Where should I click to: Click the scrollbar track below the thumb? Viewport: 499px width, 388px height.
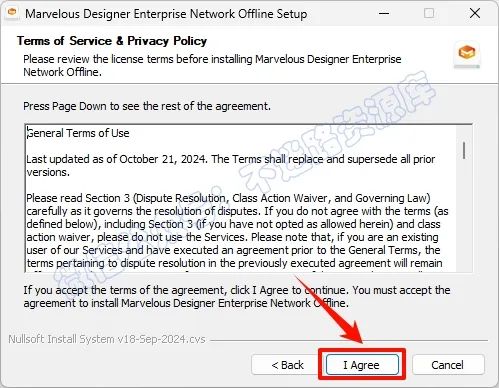[x=464, y=215]
